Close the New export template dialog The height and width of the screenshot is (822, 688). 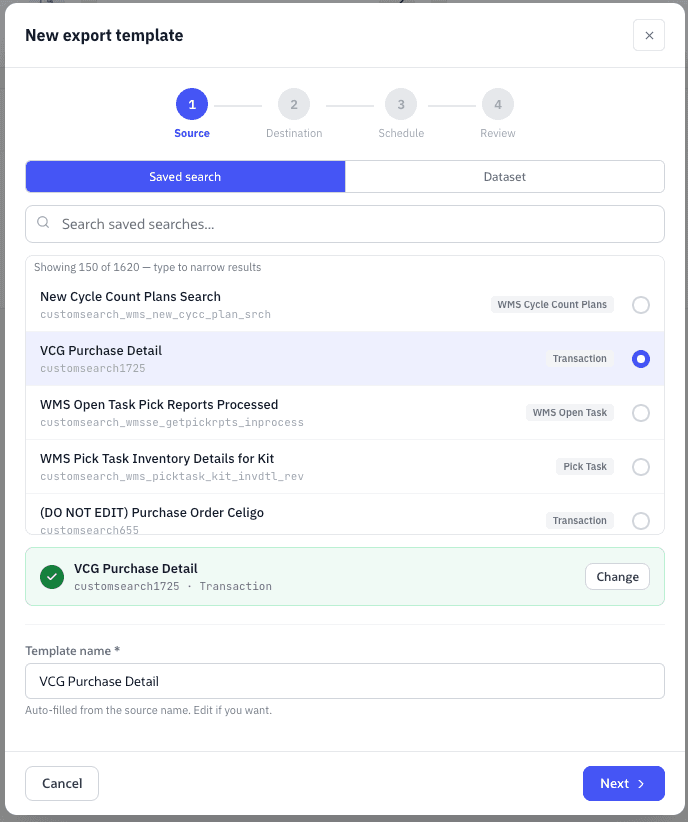coord(649,35)
